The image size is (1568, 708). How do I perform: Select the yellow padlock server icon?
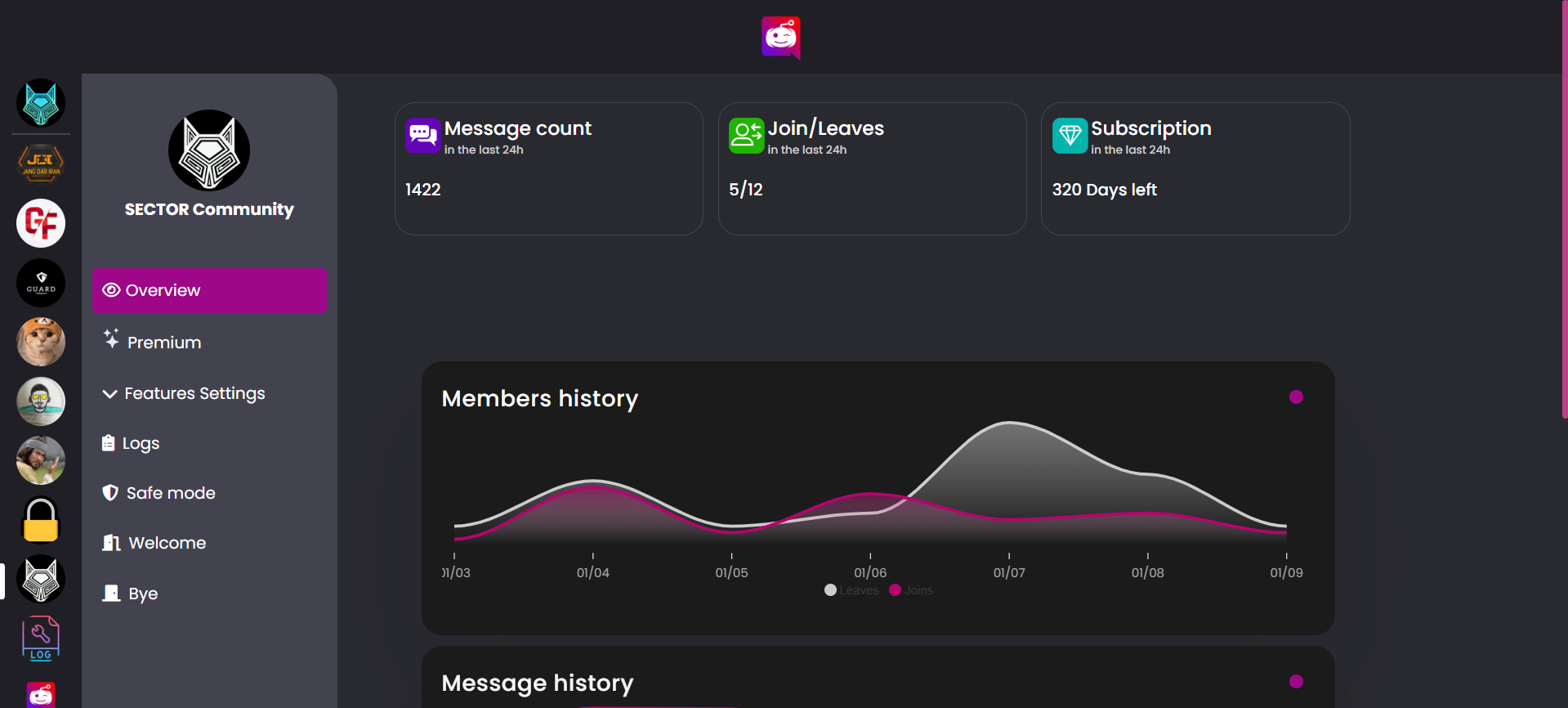(x=41, y=520)
